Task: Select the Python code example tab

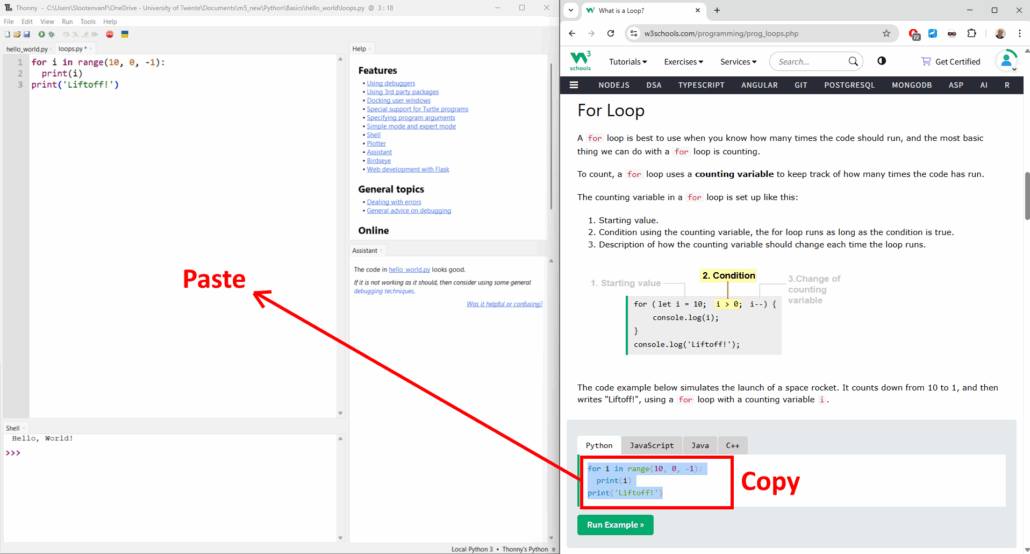Action: click(x=599, y=446)
